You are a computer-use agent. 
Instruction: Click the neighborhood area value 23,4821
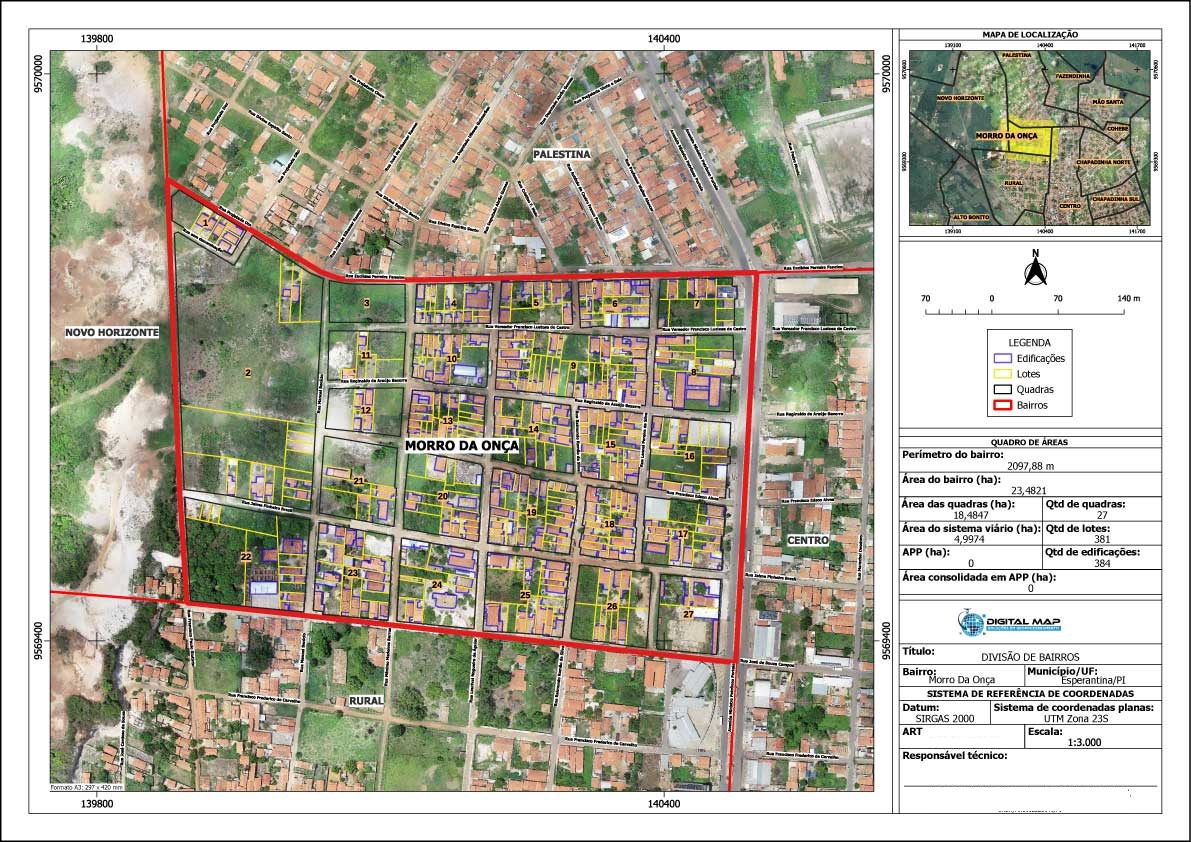[x=1030, y=490]
